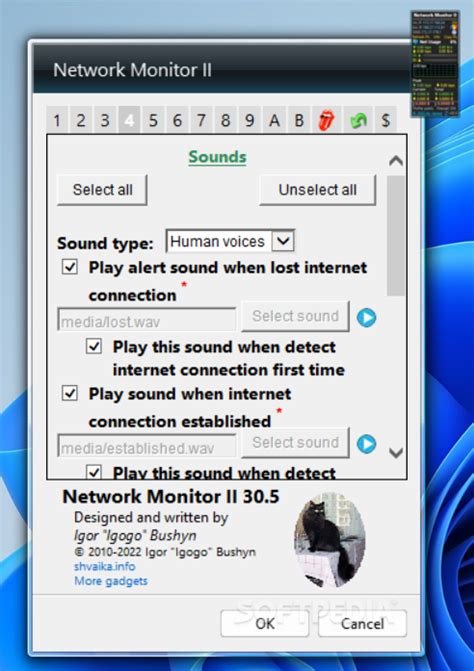The height and width of the screenshot is (671, 474).
Task: Play preview of the lost.wav sound
Action: (367, 318)
